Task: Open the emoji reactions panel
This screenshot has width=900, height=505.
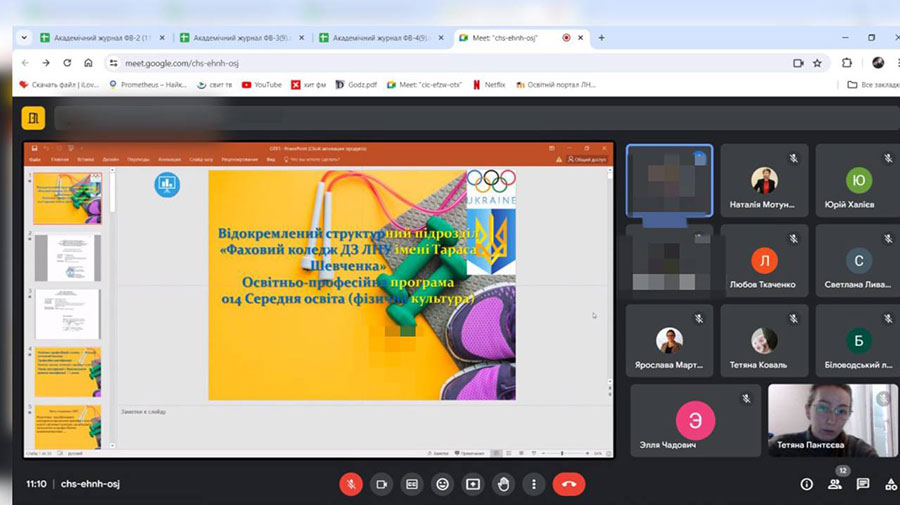Action: coord(442,484)
